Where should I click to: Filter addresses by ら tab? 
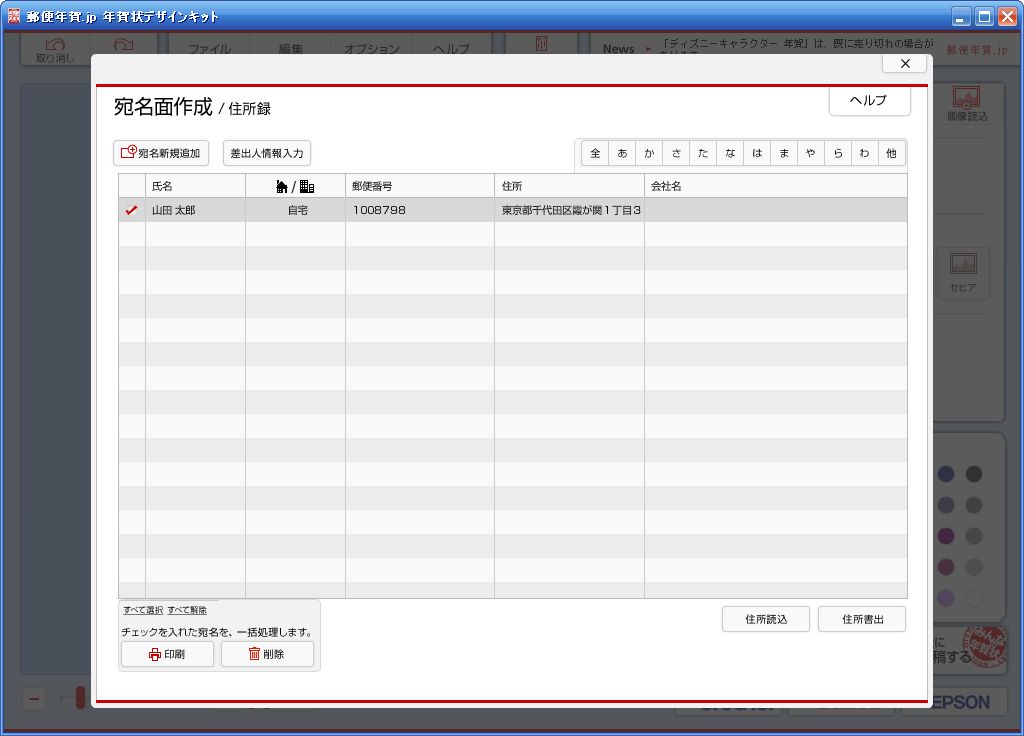coord(838,153)
